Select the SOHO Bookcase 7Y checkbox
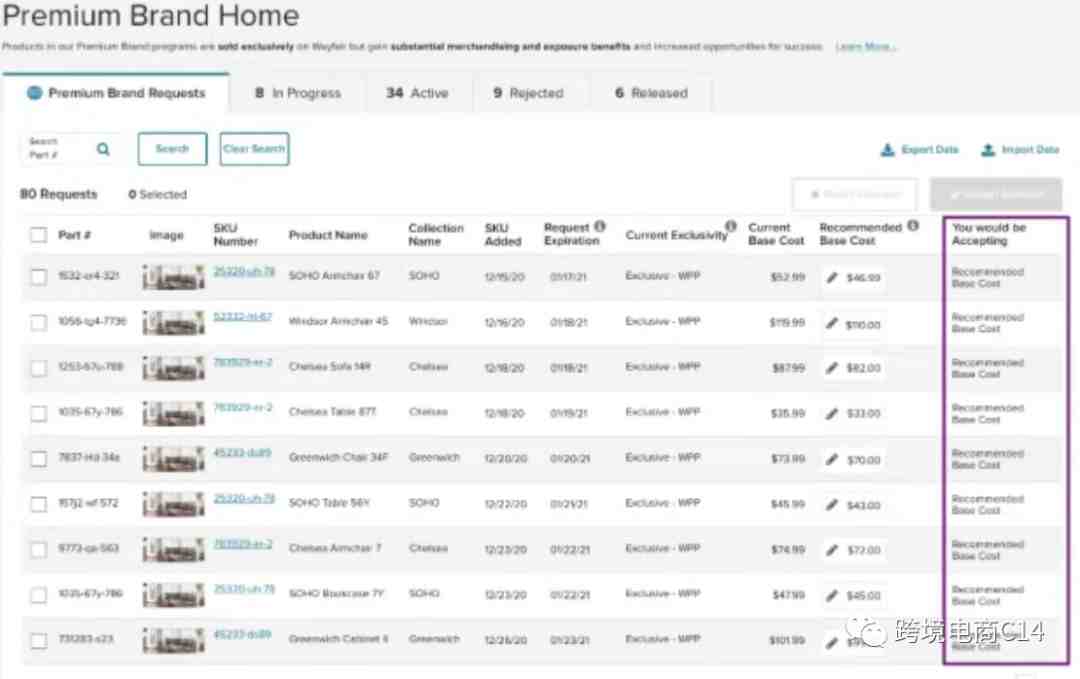 coord(39,595)
